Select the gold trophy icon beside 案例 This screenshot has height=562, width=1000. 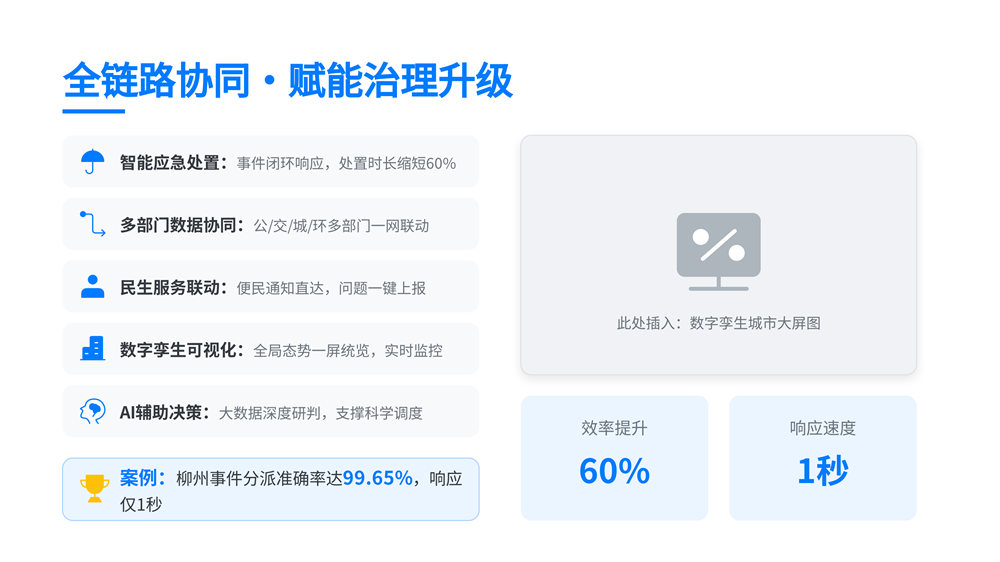(x=94, y=488)
